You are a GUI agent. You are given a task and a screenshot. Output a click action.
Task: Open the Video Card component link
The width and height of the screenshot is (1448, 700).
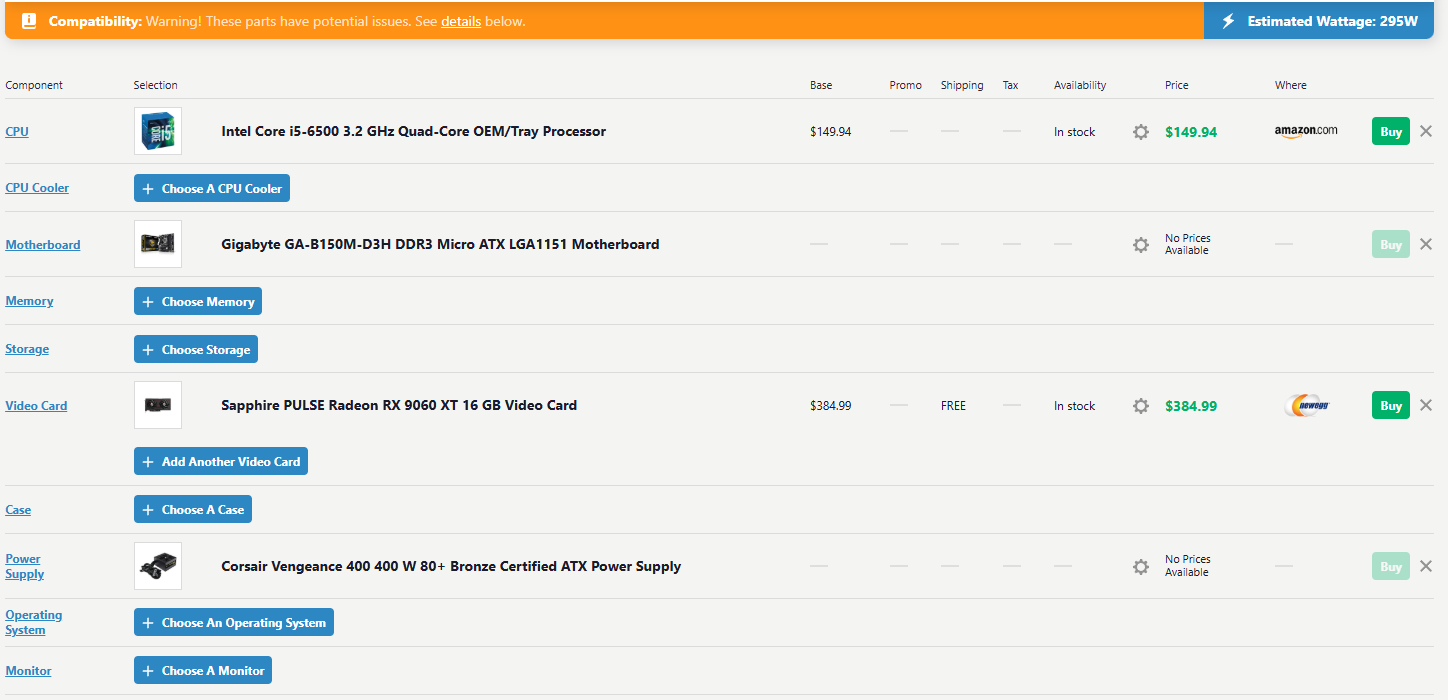(36, 406)
